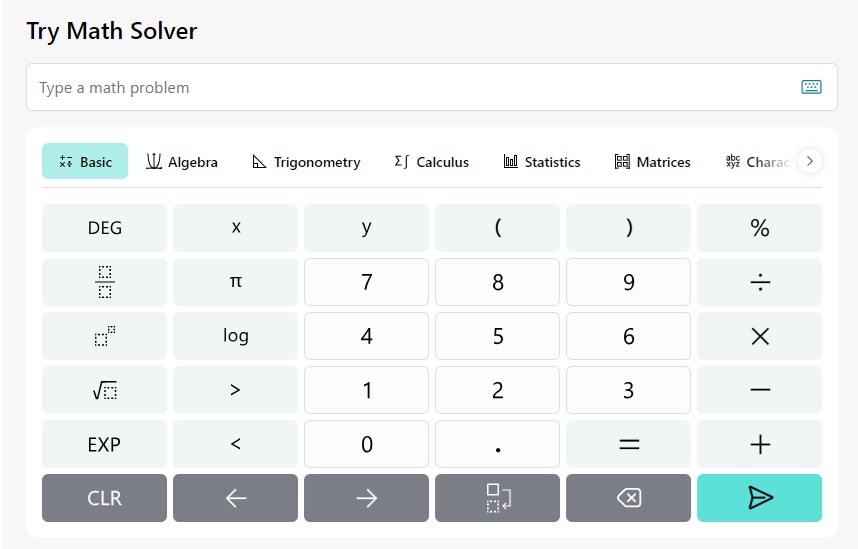Move cursor right with the right arrow key
Image resolution: width=858 pixels, height=549 pixels.
pyautogui.click(x=367, y=498)
